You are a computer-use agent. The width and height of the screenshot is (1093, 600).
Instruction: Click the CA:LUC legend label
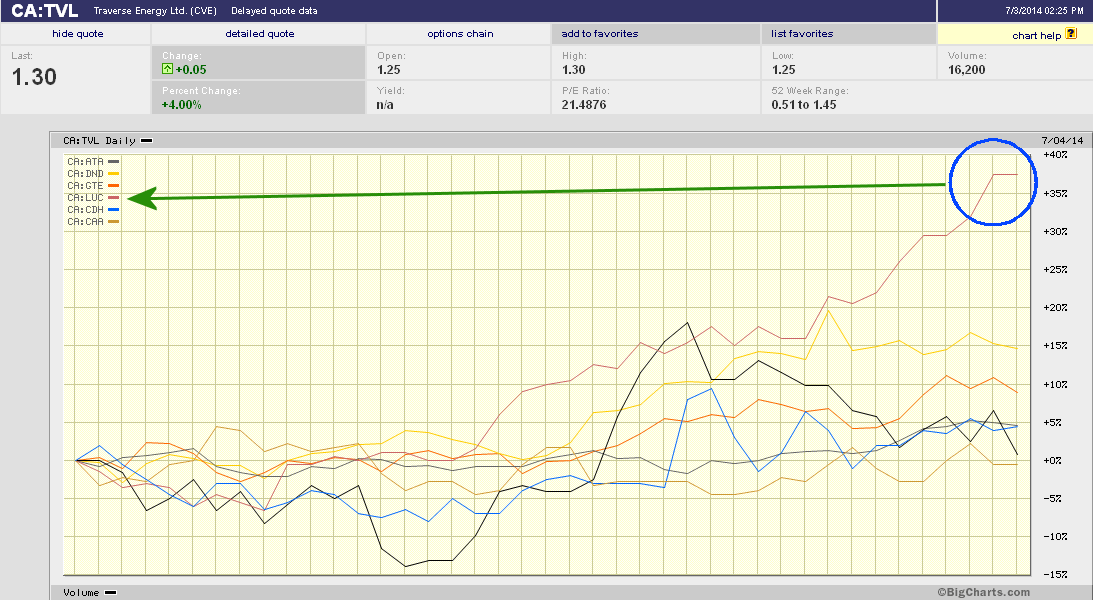click(85, 198)
